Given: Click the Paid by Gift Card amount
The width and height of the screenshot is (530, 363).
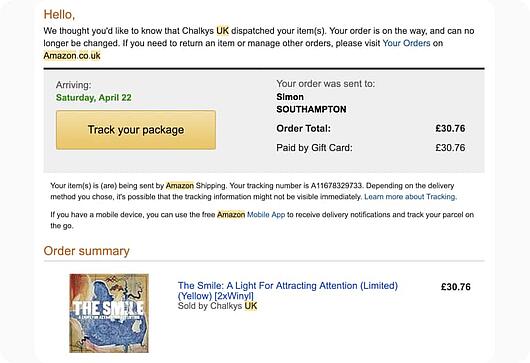Looking at the screenshot, I should click(x=450, y=148).
